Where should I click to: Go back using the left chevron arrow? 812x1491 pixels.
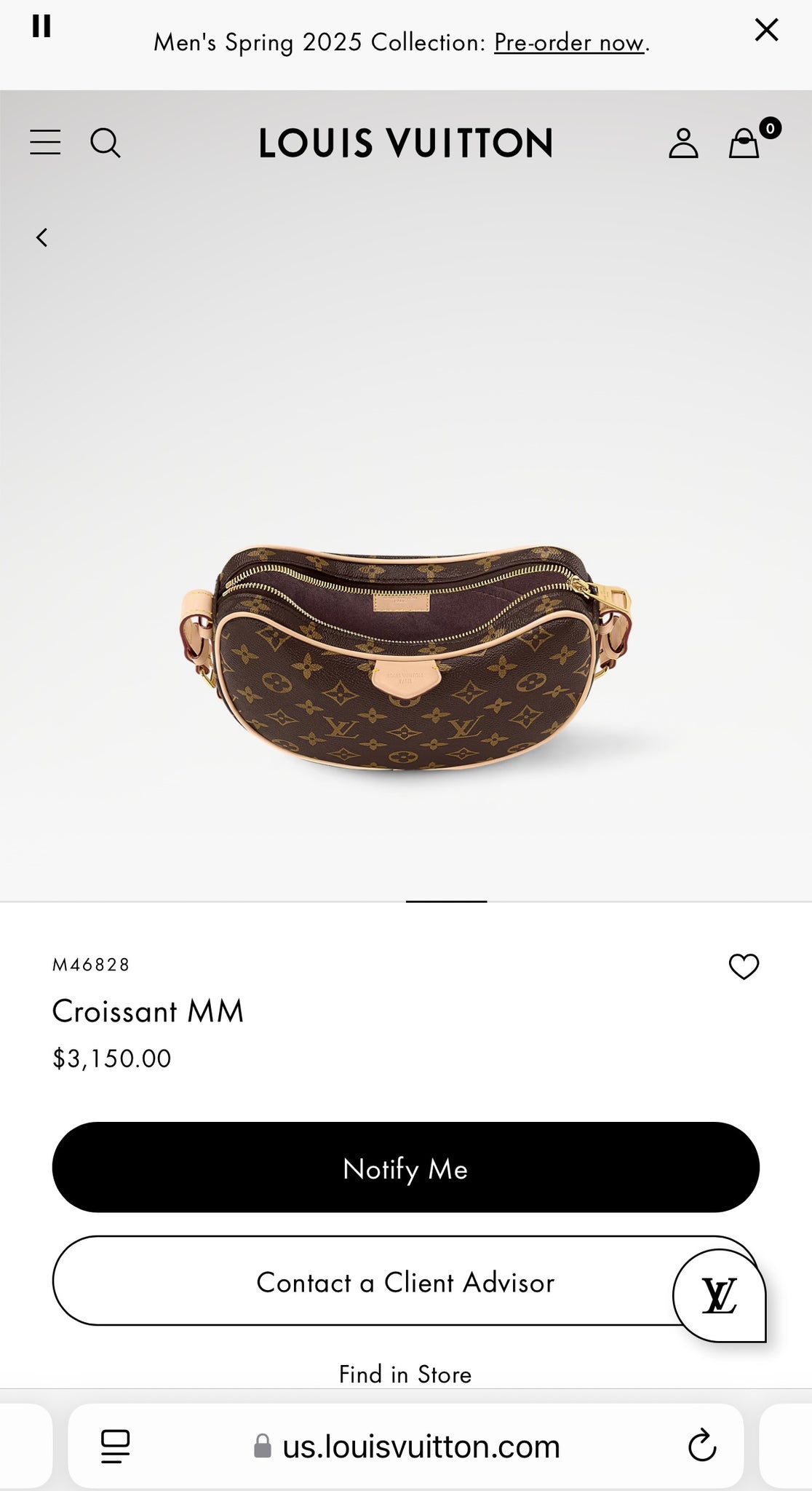[x=42, y=237]
